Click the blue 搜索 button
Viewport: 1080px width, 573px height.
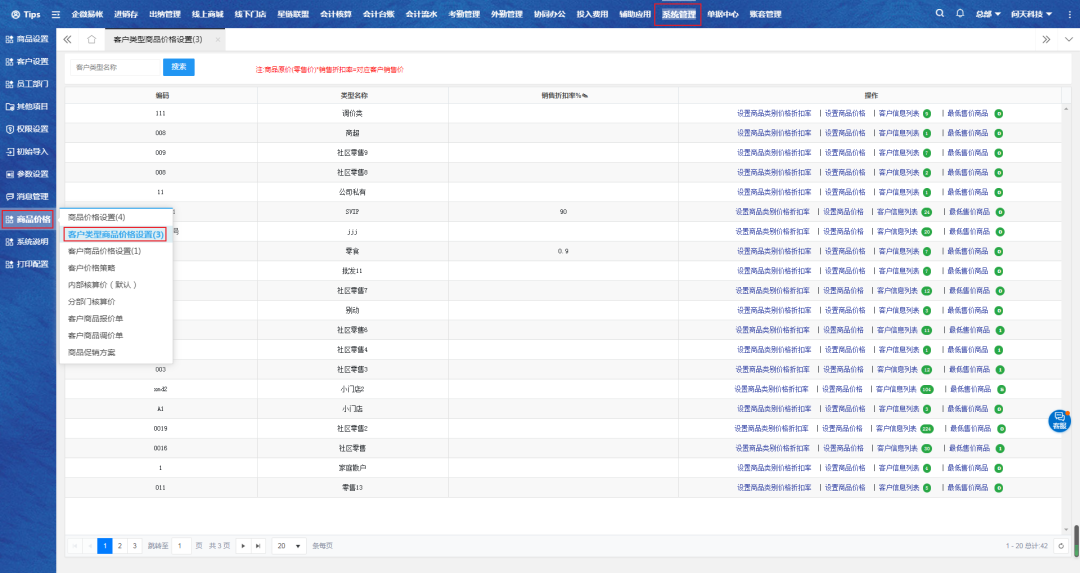178,67
